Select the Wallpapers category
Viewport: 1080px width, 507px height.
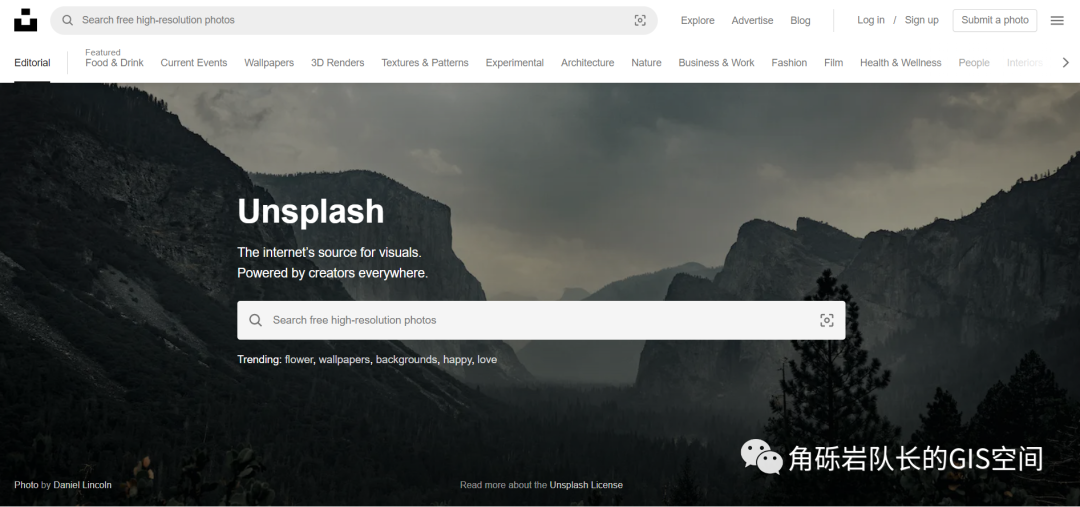click(269, 63)
